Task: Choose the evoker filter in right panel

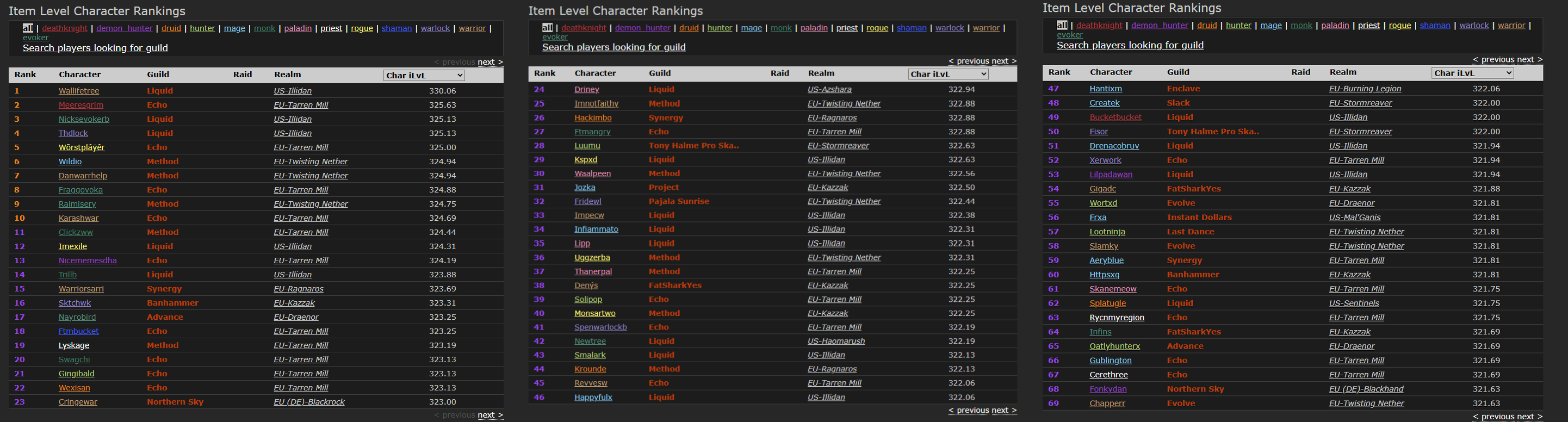Action: (1070, 35)
